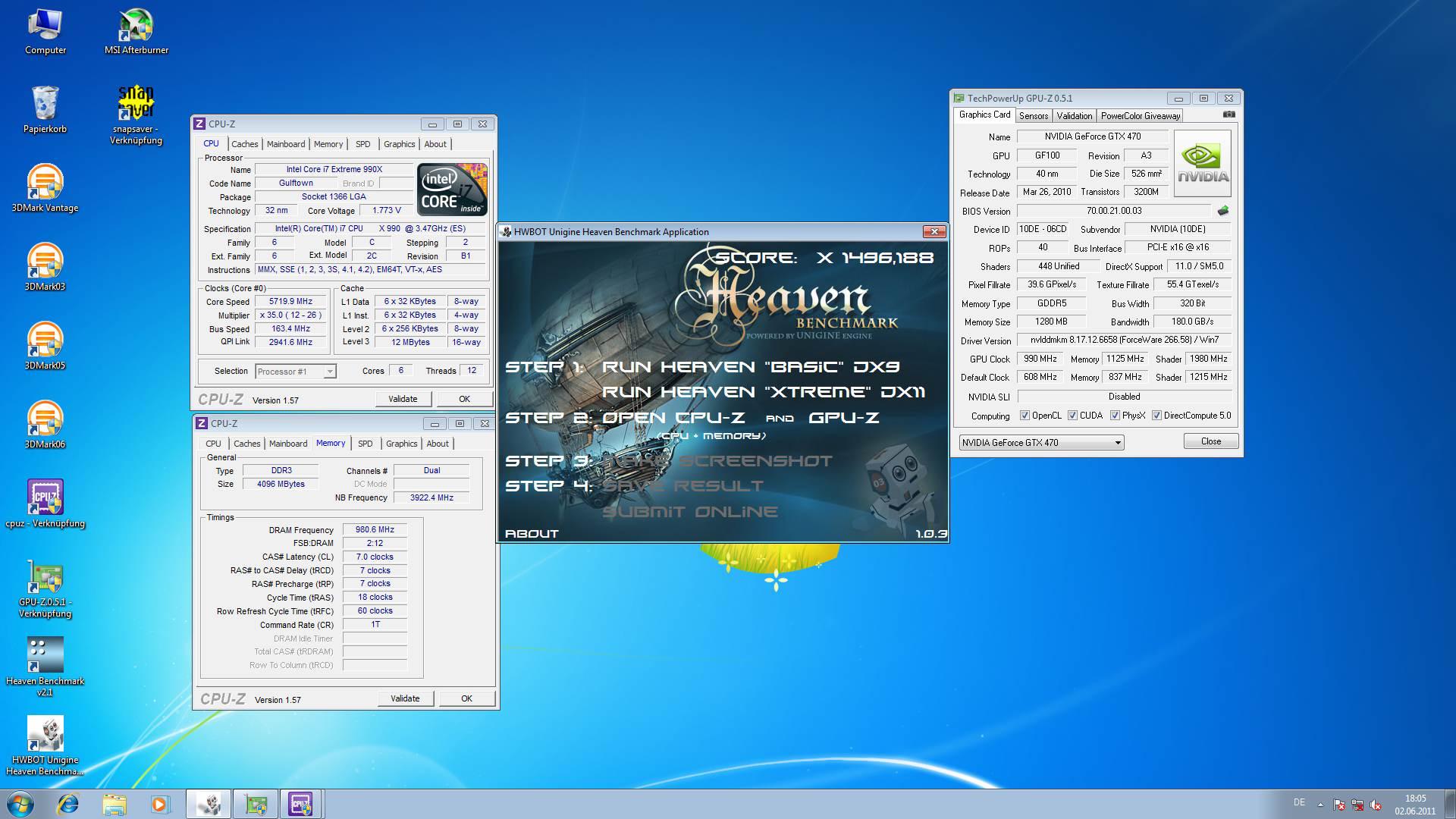
Task: Open the NVIDIA GeForce GTX 470 dropdown
Action: (1041, 442)
